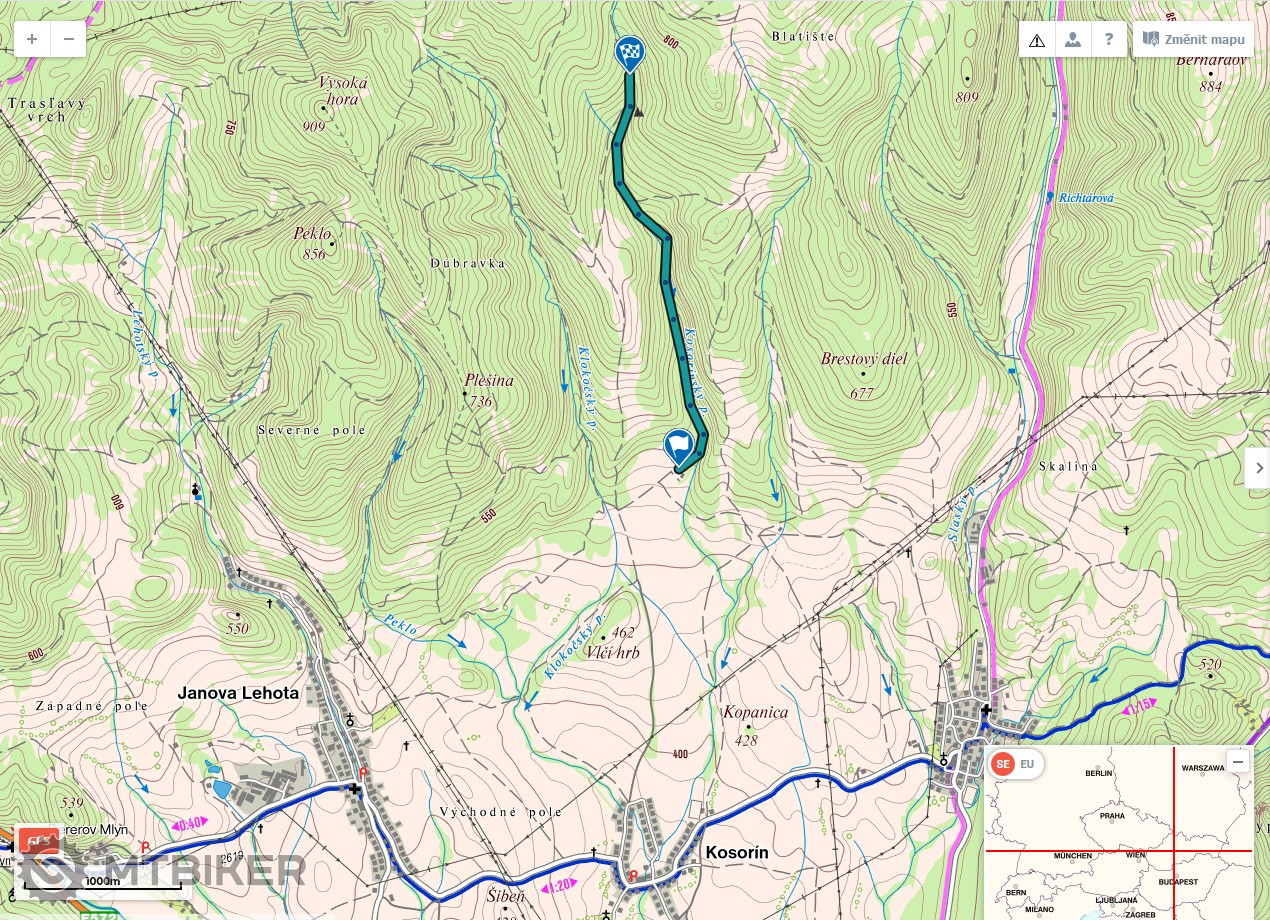1270x920 pixels.
Task: Collapse the overview minimap
Action: coord(1238,762)
